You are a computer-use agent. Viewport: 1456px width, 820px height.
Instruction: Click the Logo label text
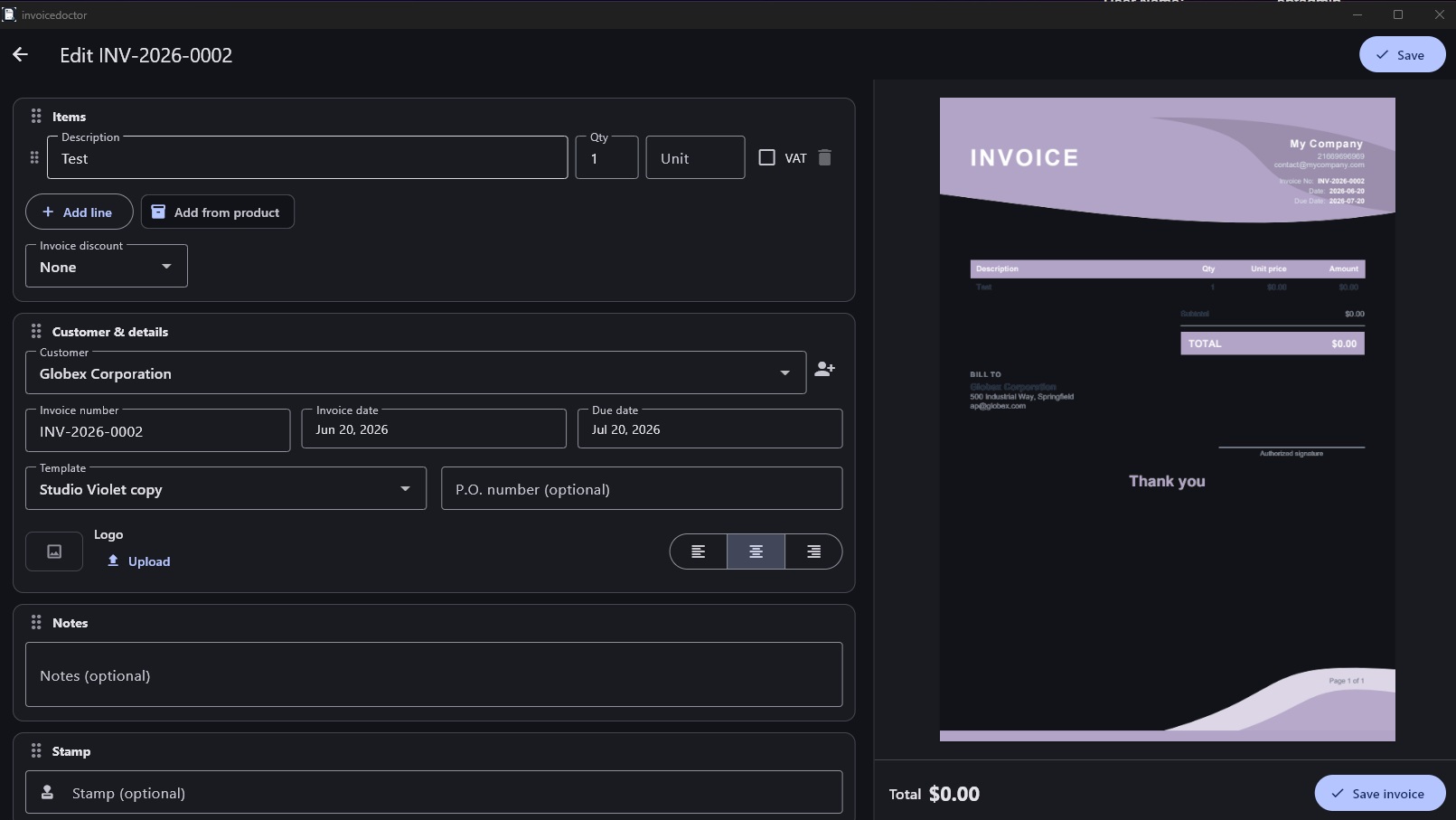tap(108, 534)
